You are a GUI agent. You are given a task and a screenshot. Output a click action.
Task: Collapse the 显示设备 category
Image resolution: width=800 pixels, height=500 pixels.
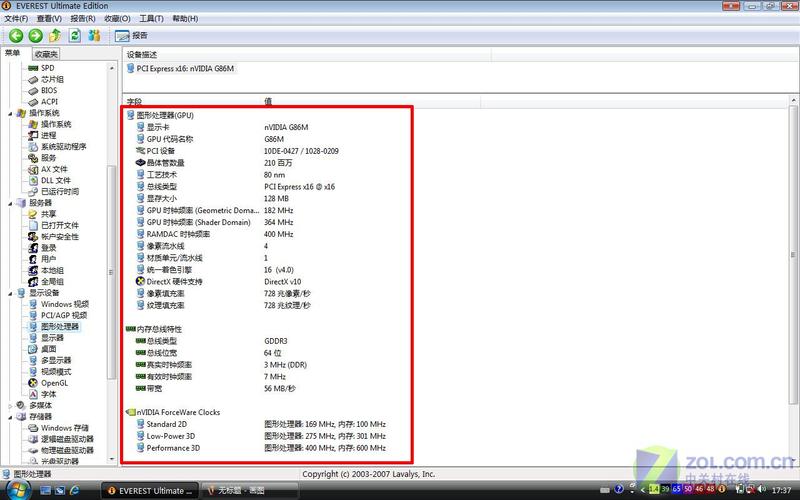(x=11, y=293)
